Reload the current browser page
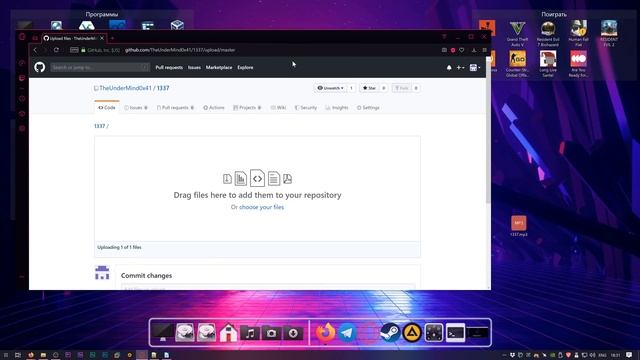The width and height of the screenshot is (640, 360). coord(56,50)
